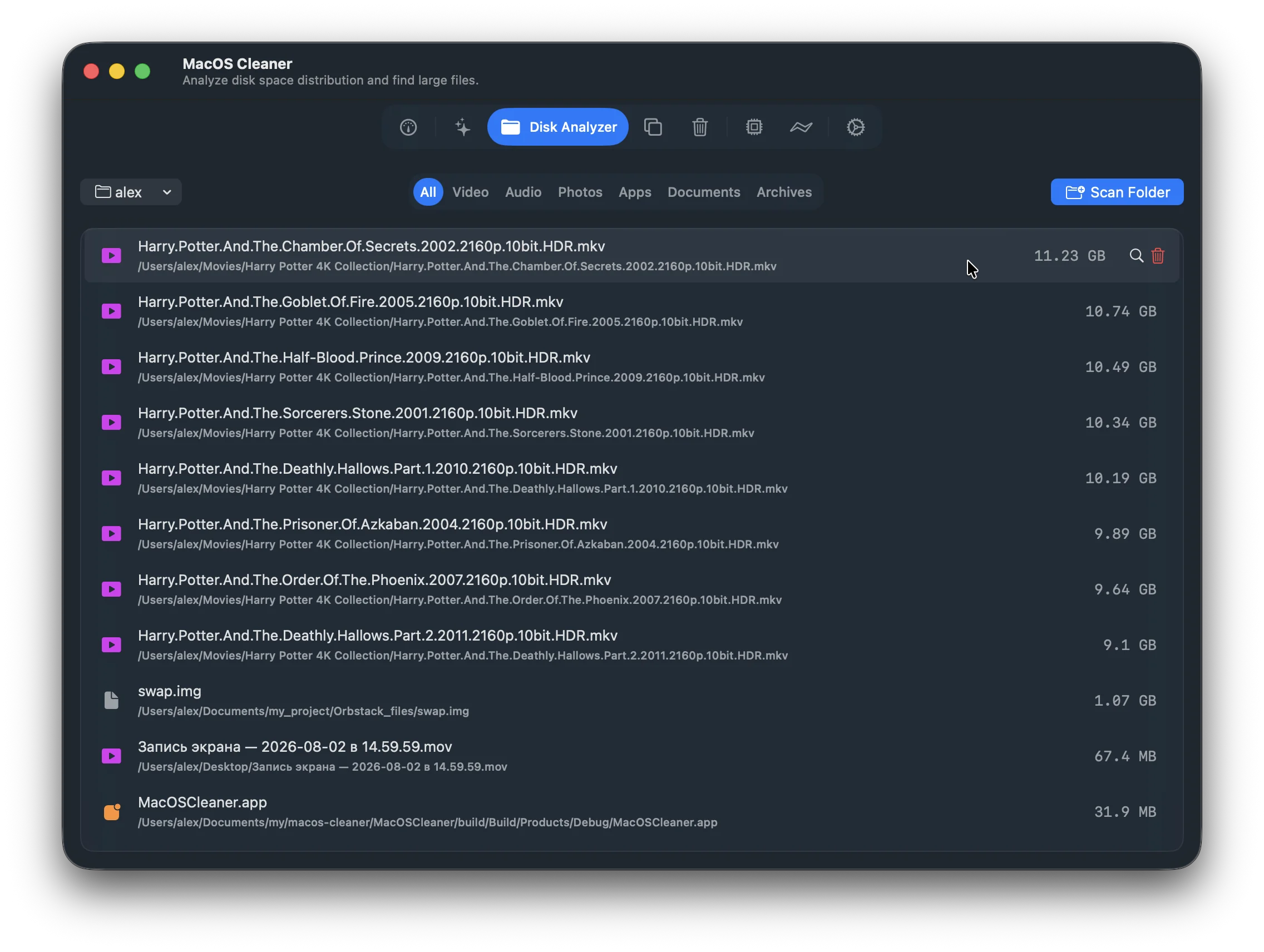The height and width of the screenshot is (952, 1264).
Task: Click the Deathly Hallows Part 1 video icon
Action: click(111, 478)
